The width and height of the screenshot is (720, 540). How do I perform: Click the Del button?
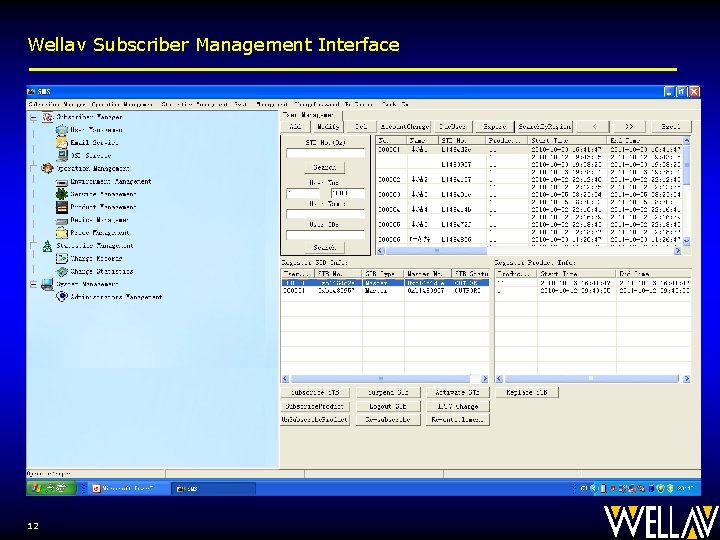coord(361,126)
